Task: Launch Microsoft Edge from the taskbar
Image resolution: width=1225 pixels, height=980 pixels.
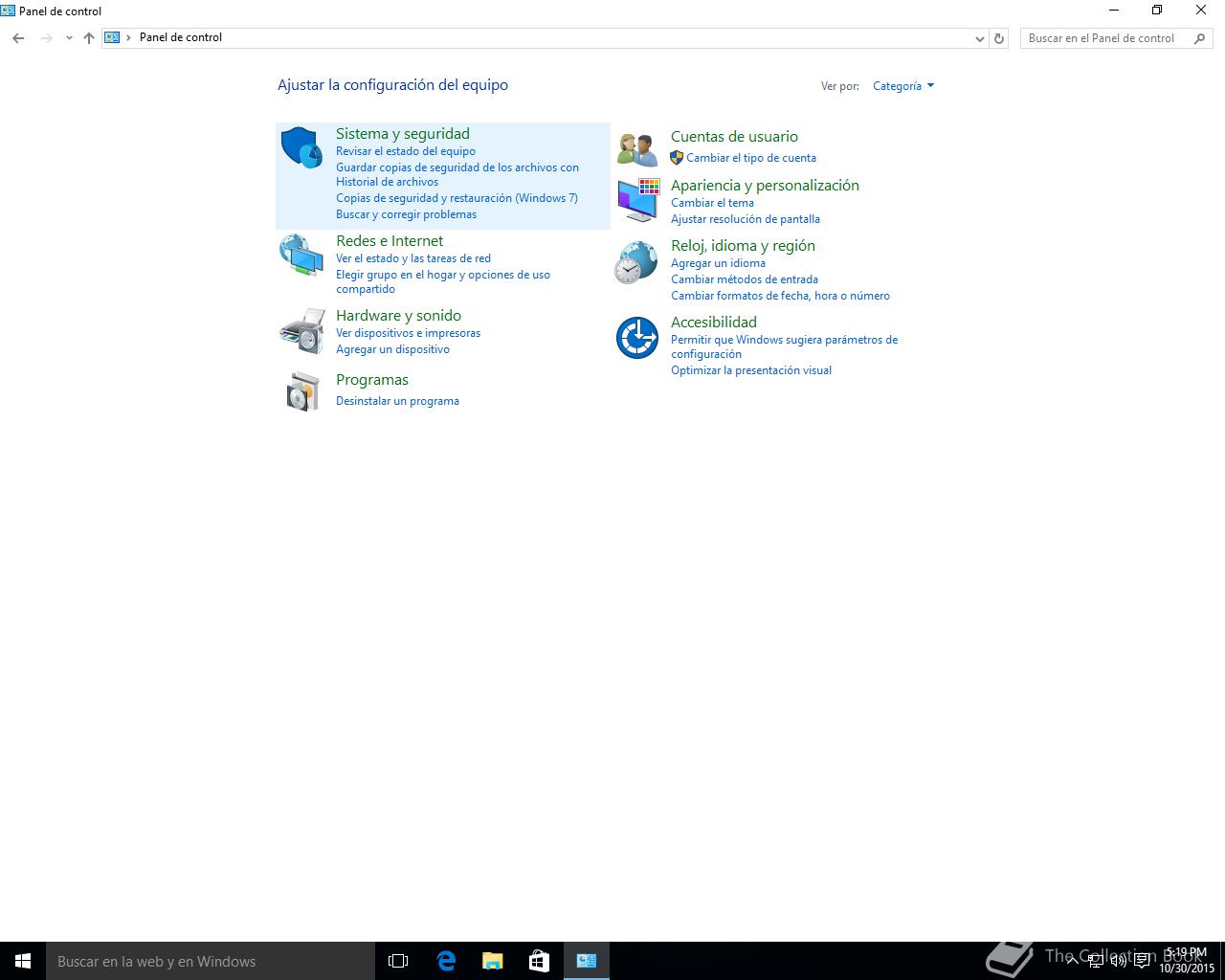Action: 446,961
